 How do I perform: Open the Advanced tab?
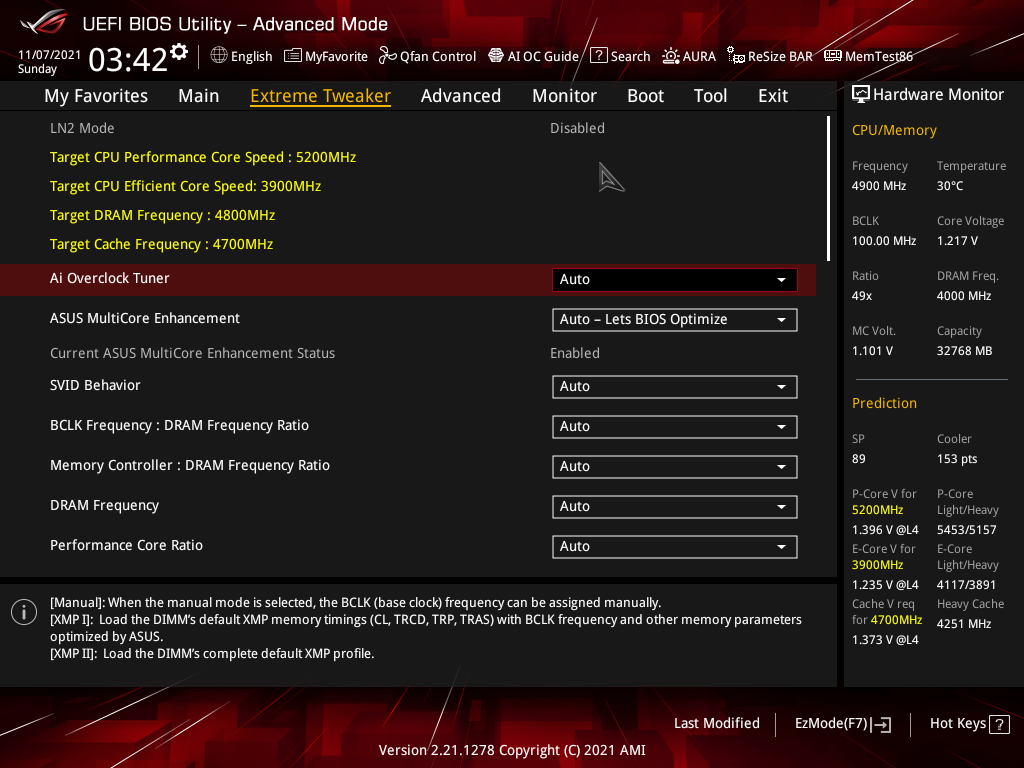click(461, 96)
